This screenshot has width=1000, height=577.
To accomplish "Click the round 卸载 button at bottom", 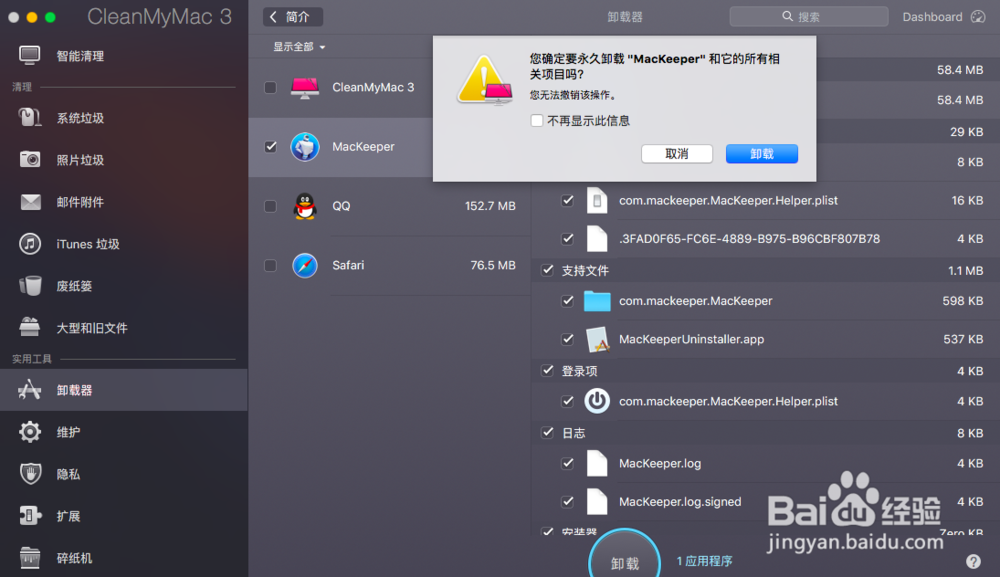I will pyautogui.click(x=624, y=556).
